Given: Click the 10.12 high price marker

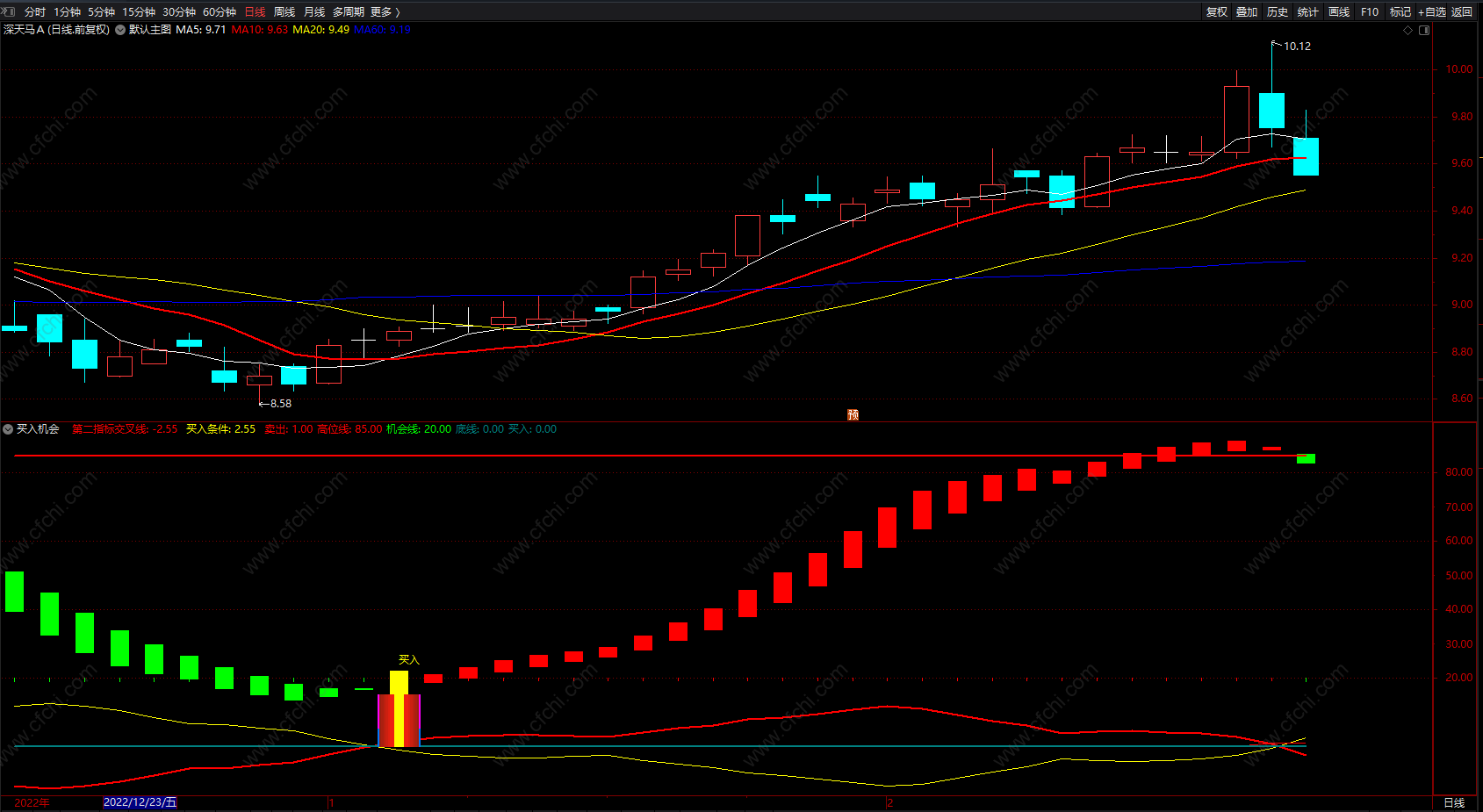Looking at the screenshot, I should coord(1297,47).
